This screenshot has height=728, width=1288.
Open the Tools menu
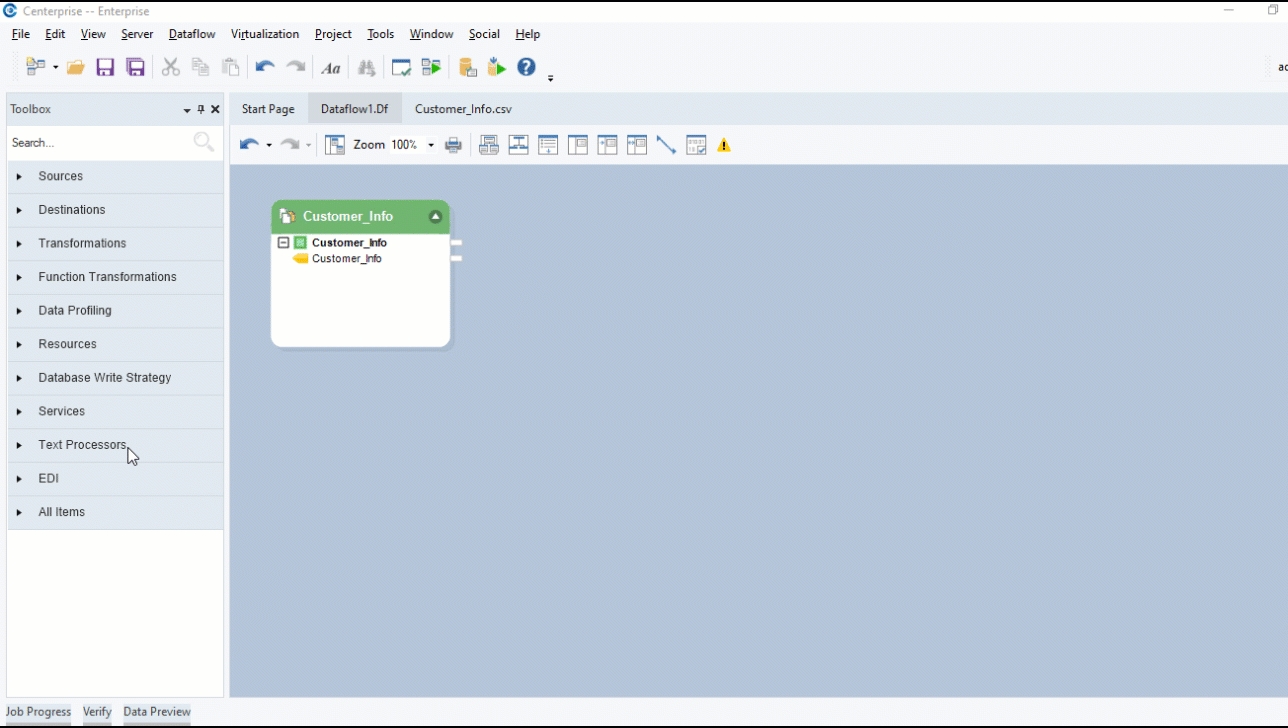381,34
